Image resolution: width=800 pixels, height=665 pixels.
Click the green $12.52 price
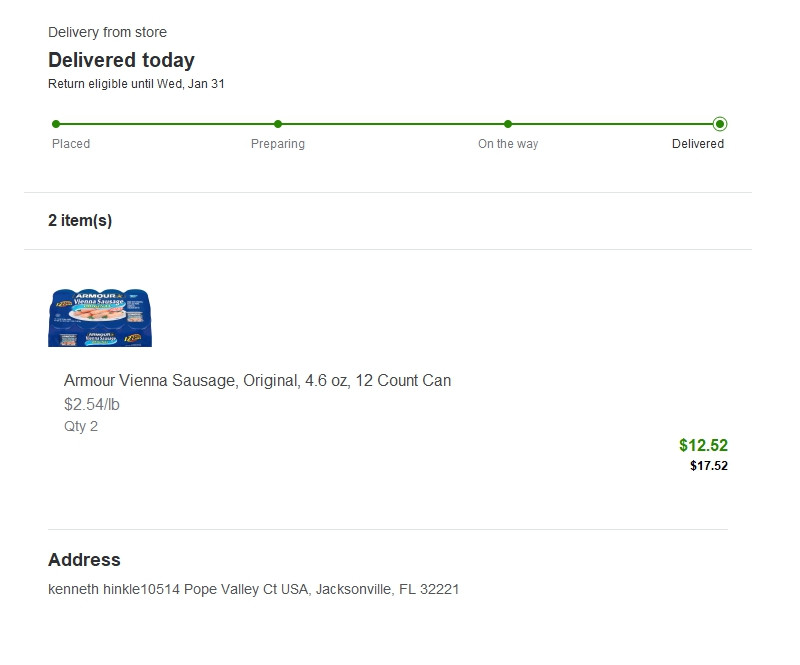(x=703, y=445)
